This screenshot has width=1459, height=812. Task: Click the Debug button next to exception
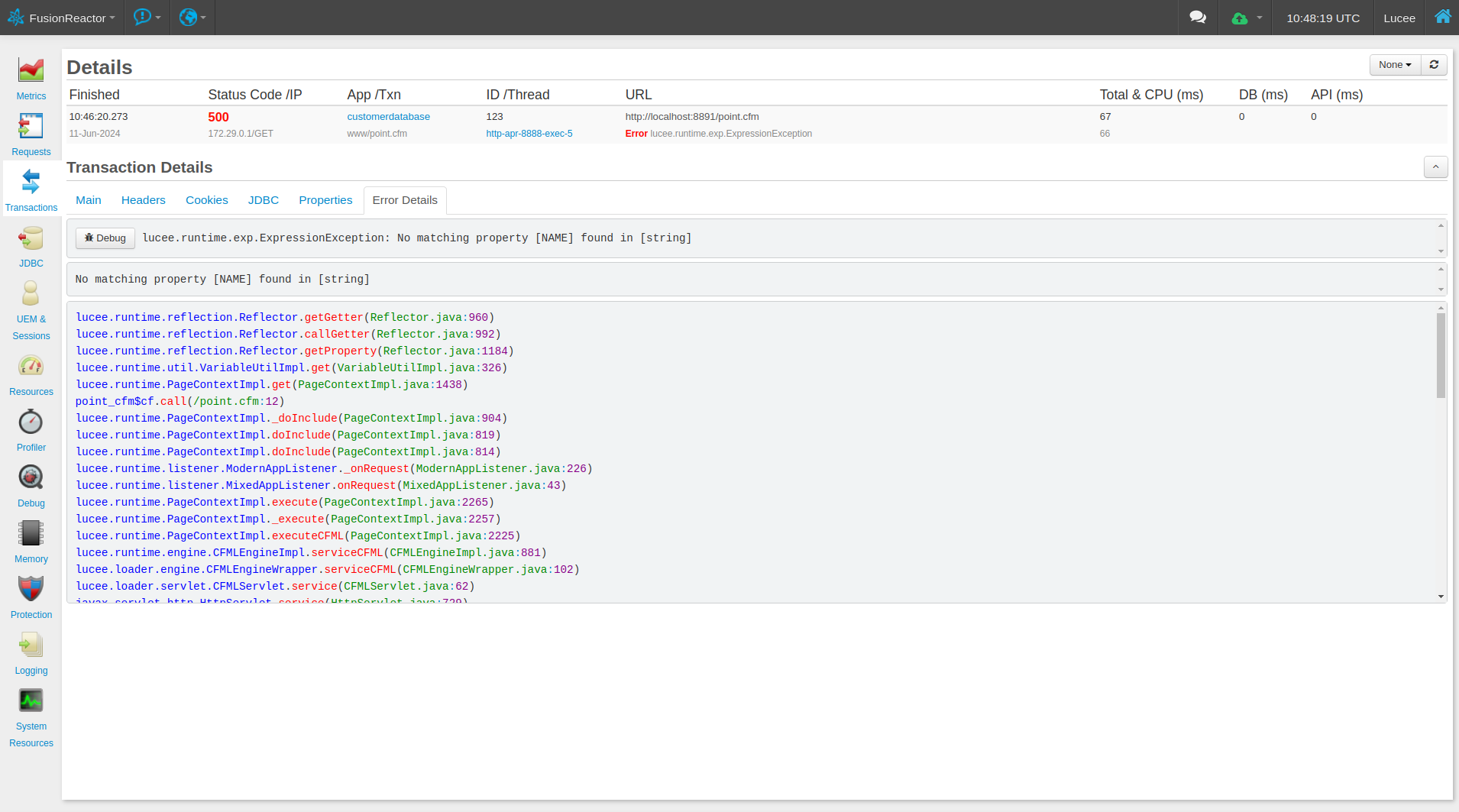tap(105, 238)
